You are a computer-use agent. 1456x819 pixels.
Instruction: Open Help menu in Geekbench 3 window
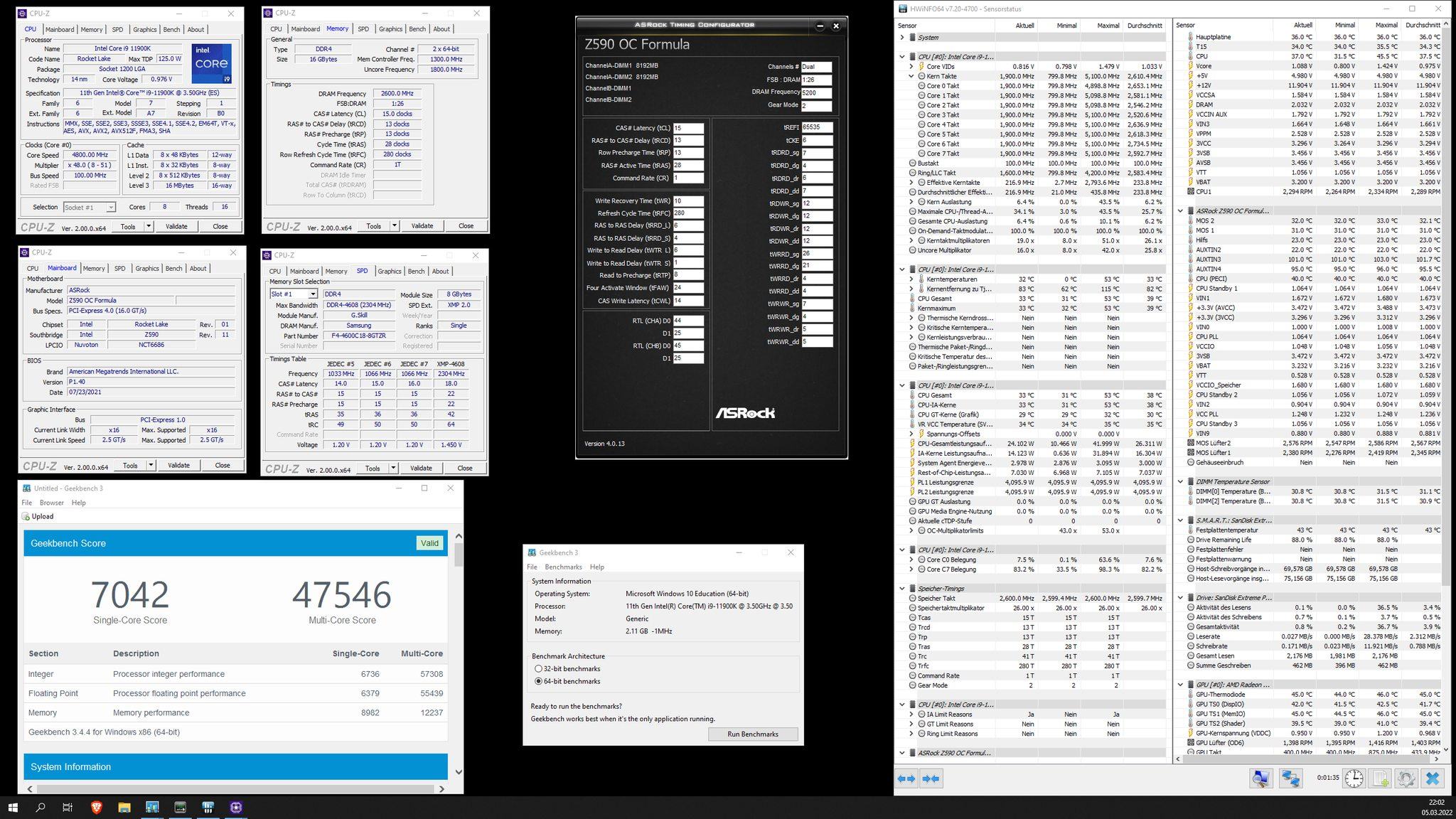click(597, 567)
